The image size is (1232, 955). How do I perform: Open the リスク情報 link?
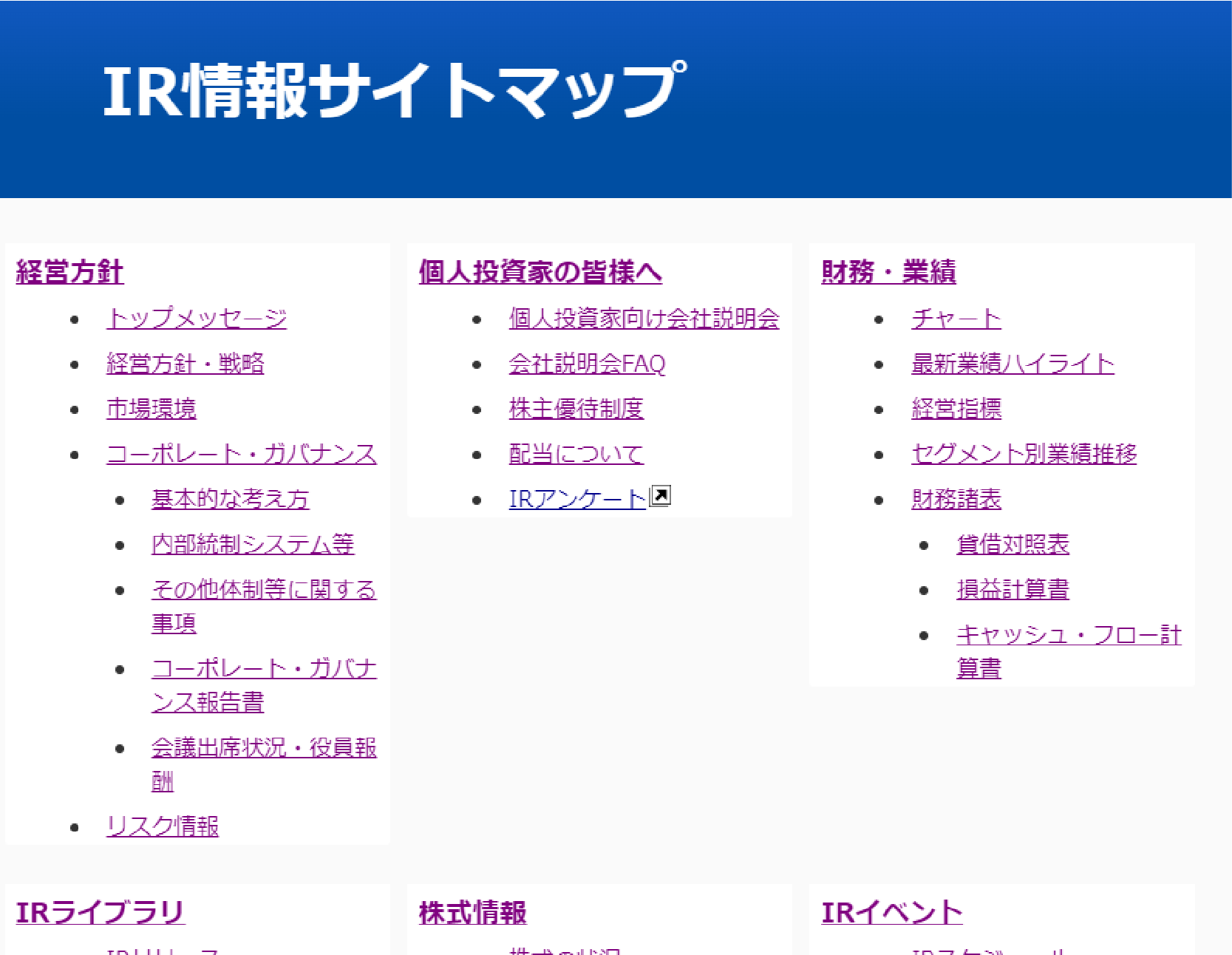point(163,826)
